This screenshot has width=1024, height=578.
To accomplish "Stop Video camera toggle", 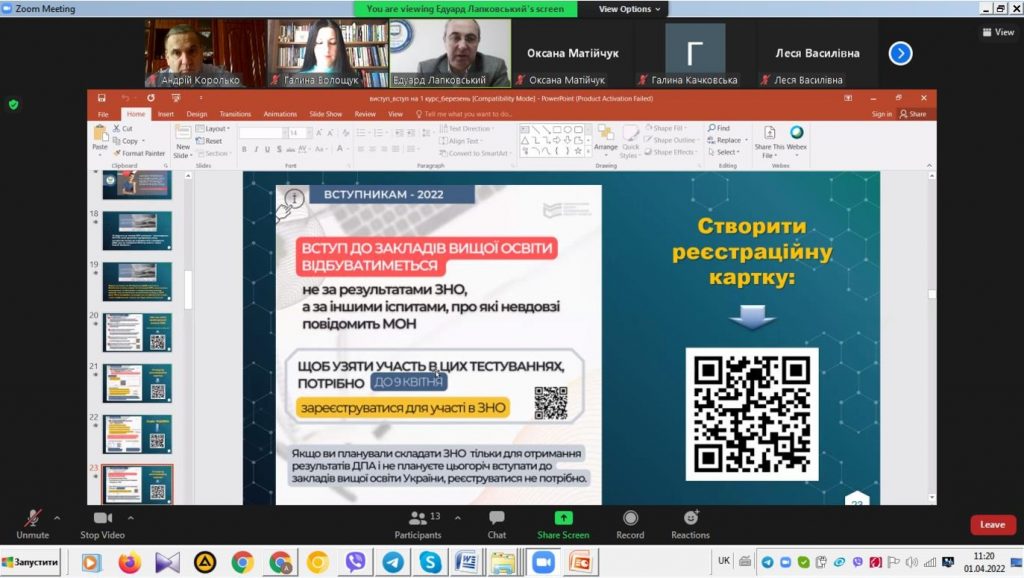I will pyautogui.click(x=103, y=519).
